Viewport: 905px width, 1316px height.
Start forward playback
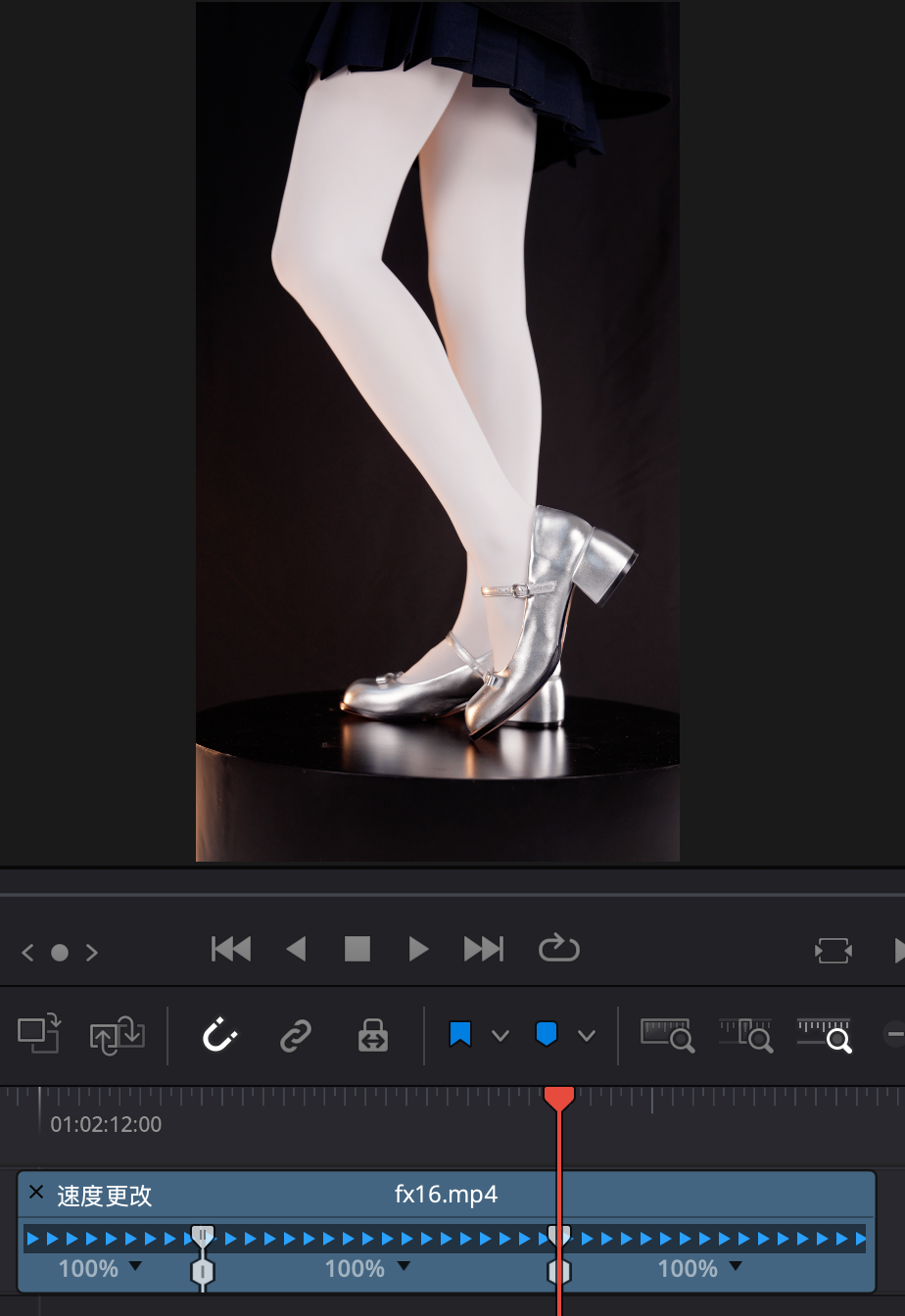[x=418, y=949]
